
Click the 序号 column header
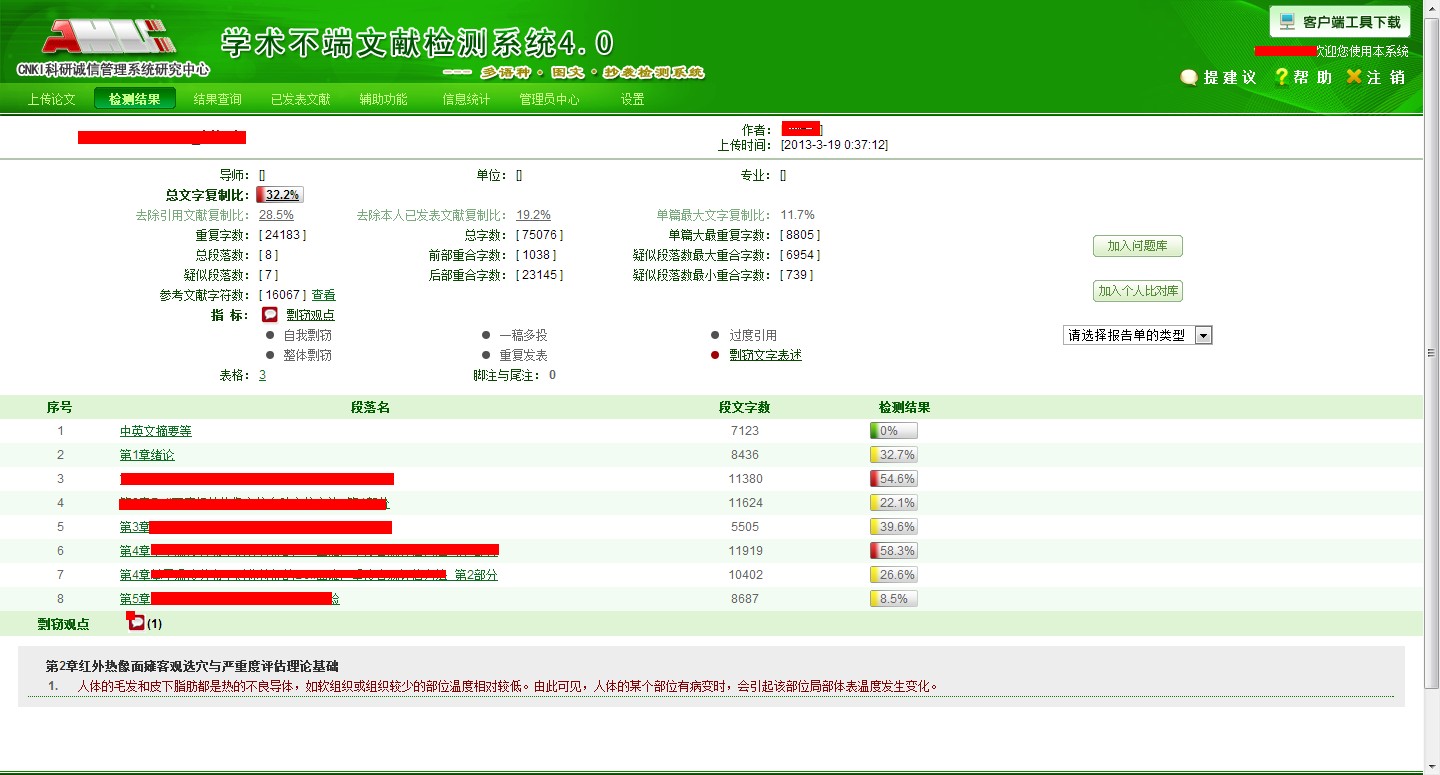(60, 407)
